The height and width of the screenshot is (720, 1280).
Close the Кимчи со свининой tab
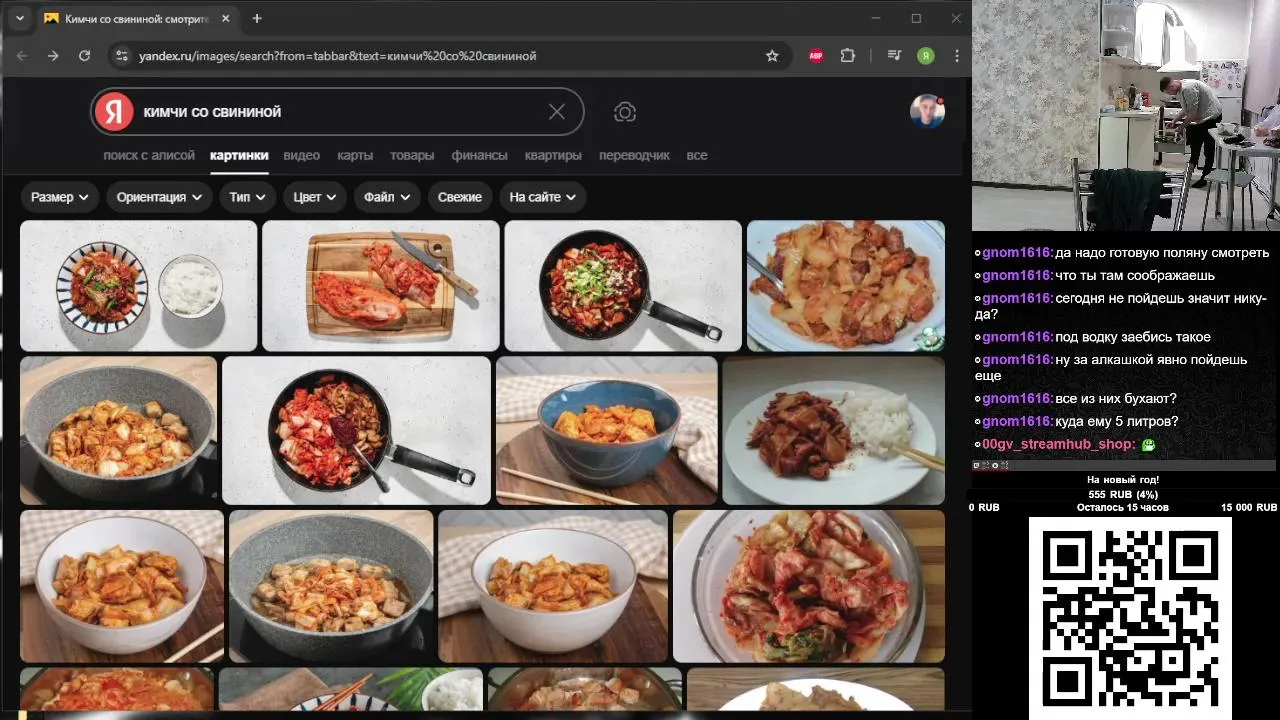(x=225, y=19)
